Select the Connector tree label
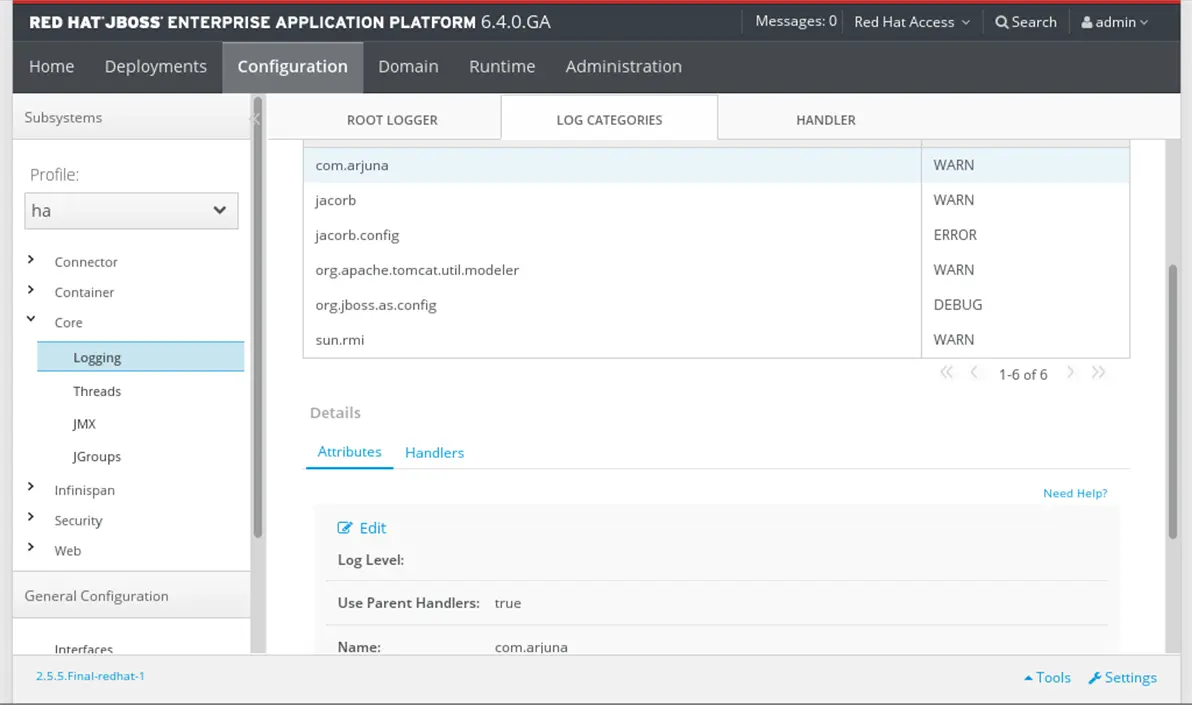The image size is (1192, 705). point(86,262)
